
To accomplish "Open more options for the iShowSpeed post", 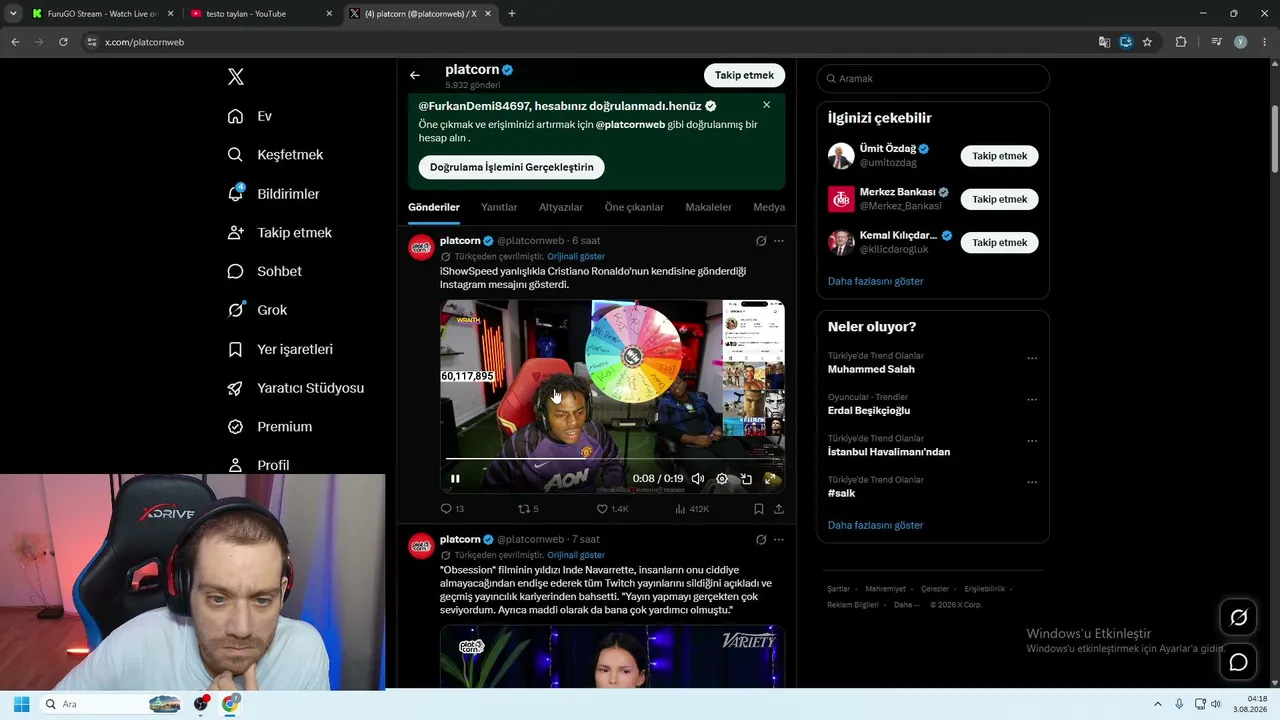I will pyautogui.click(x=779, y=241).
